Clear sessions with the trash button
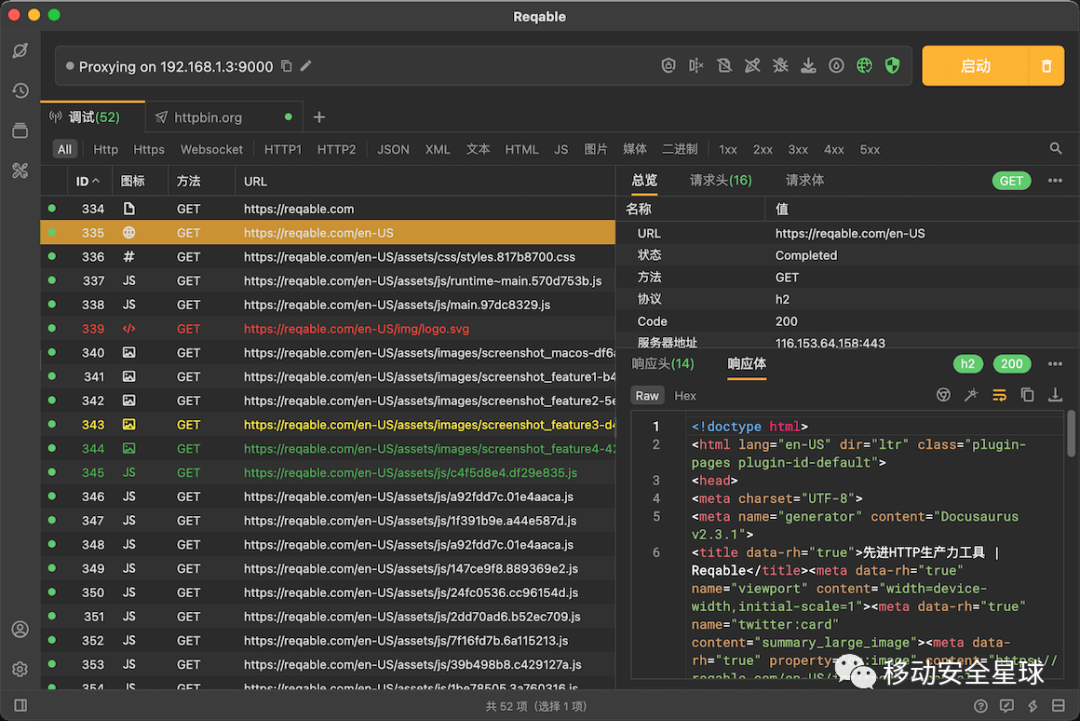The height and width of the screenshot is (721, 1080). pos(1046,66)
